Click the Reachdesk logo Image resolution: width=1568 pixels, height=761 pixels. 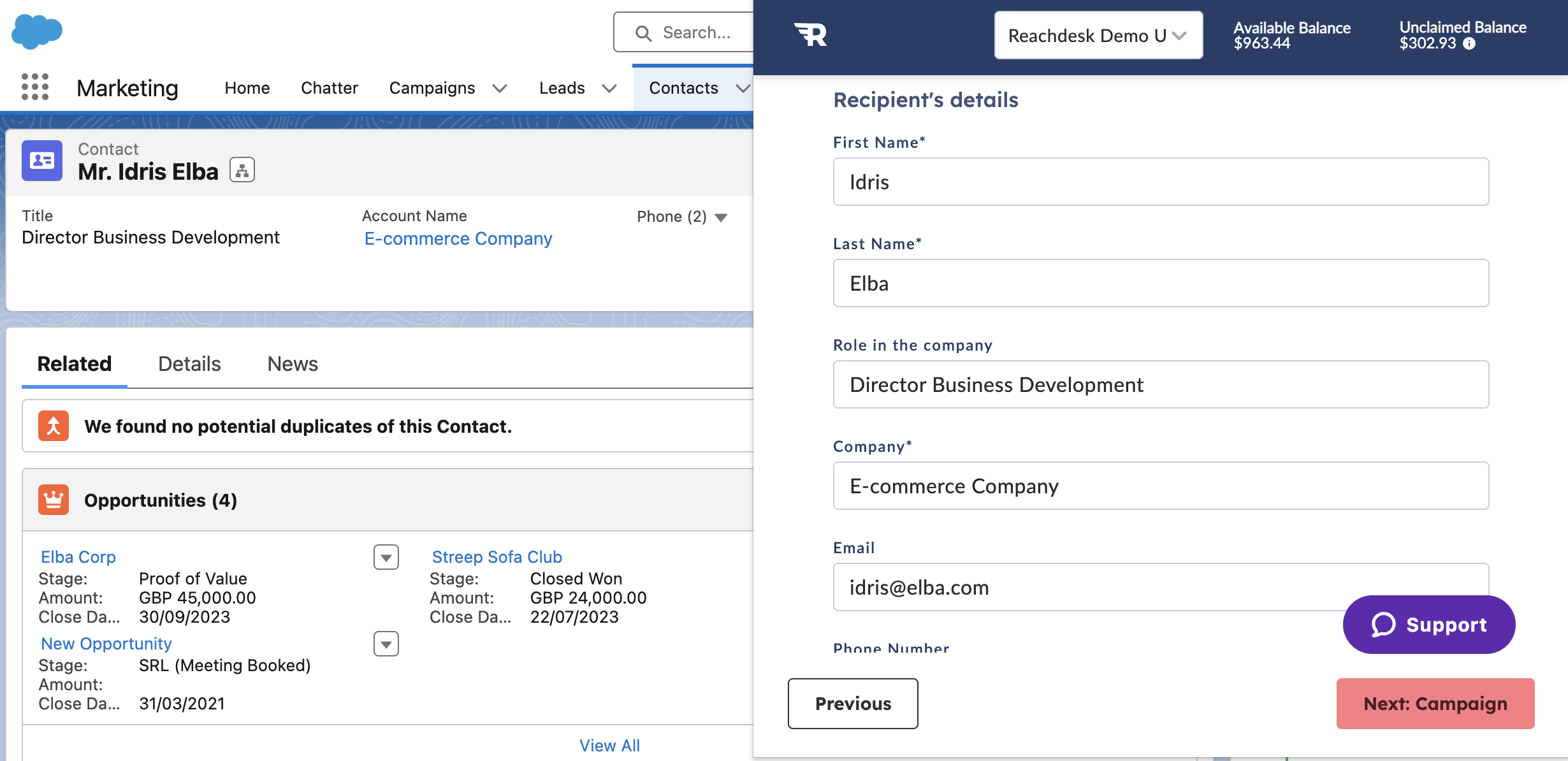tap(810, 34)
